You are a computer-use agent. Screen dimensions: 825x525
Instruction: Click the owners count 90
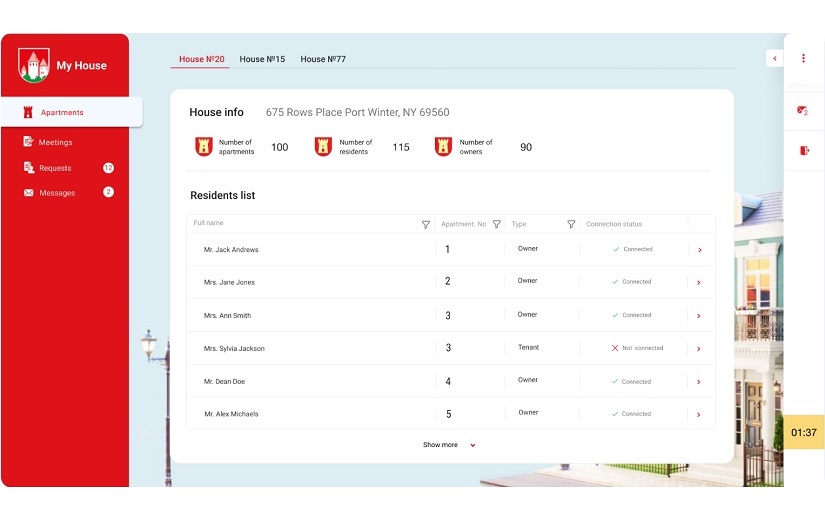526,147
